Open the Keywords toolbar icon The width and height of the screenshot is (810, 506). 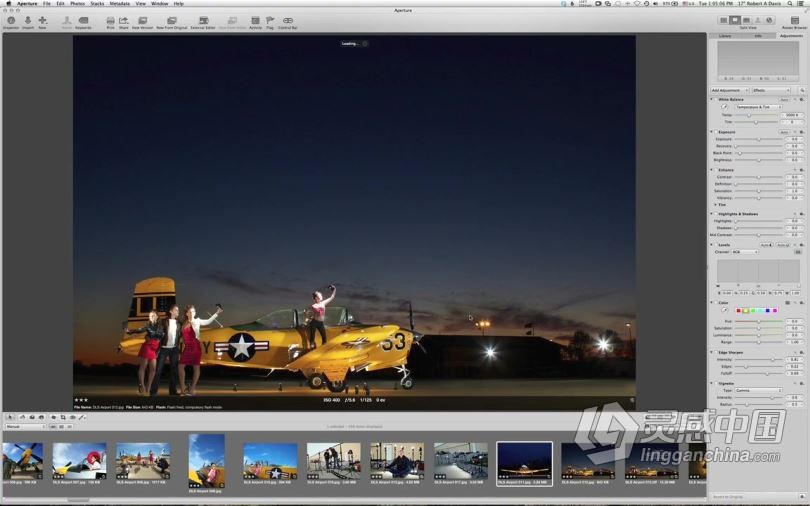click(x=83, y=21)
